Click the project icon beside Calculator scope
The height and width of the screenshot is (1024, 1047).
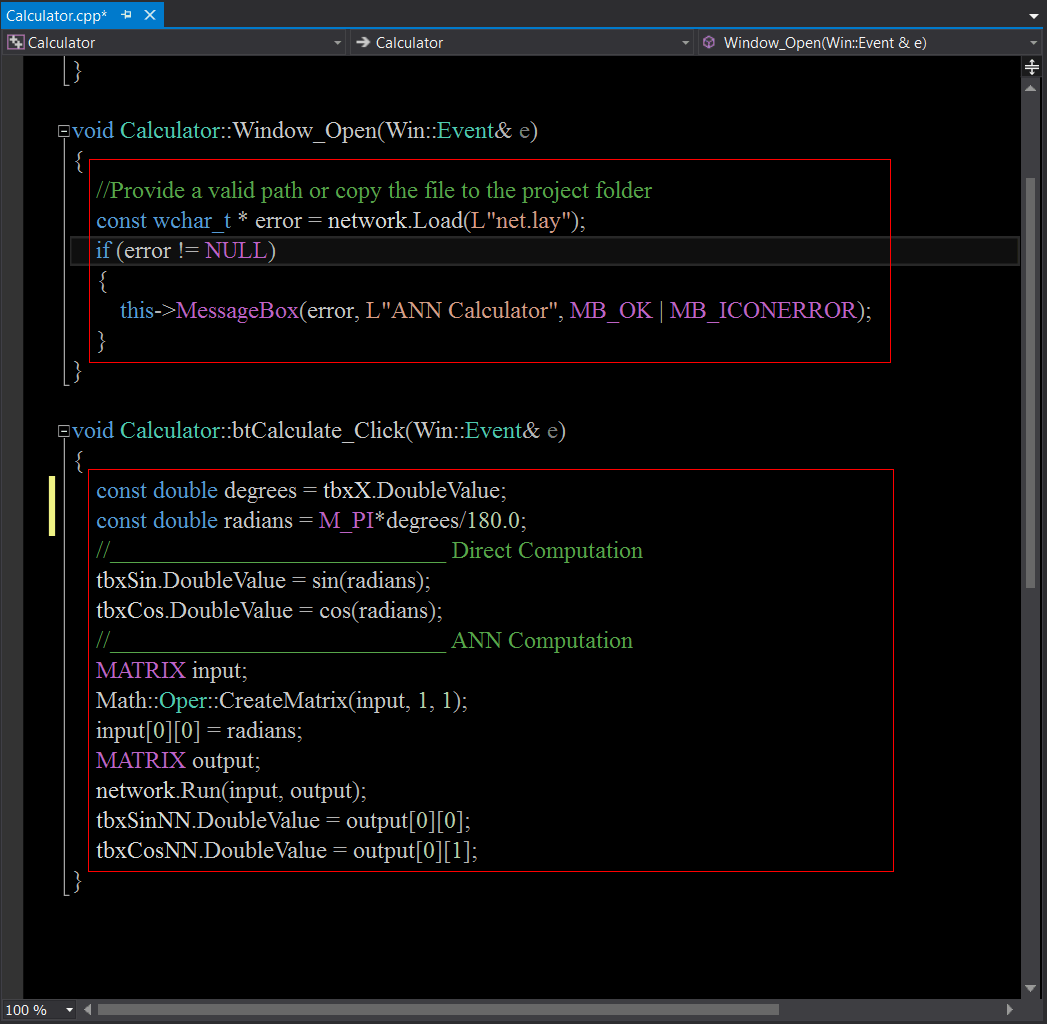(x=15, y=43)
